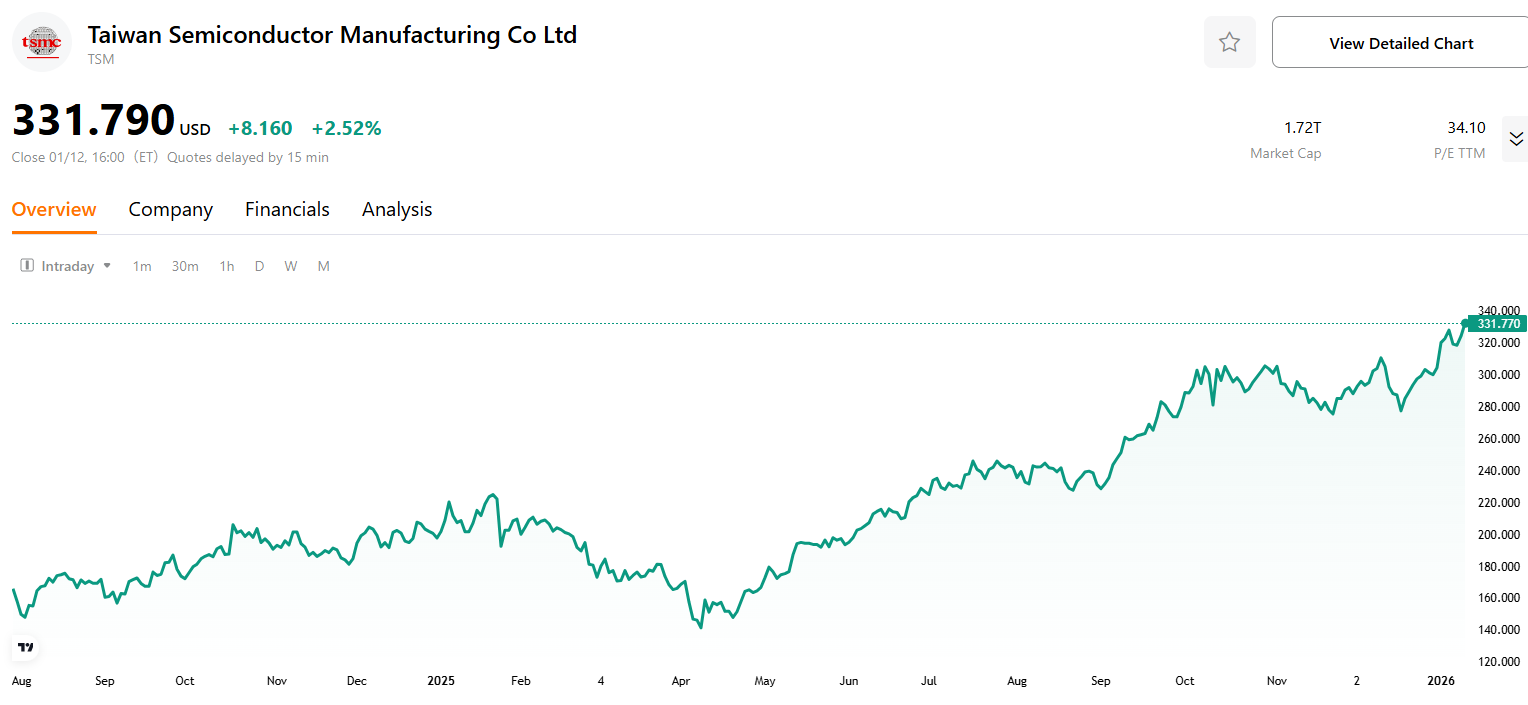Image resolution: width=1528 pixels, height=705 pixels.
Task: Click the star watchlist icon
Action: [x=1229, y=42]
